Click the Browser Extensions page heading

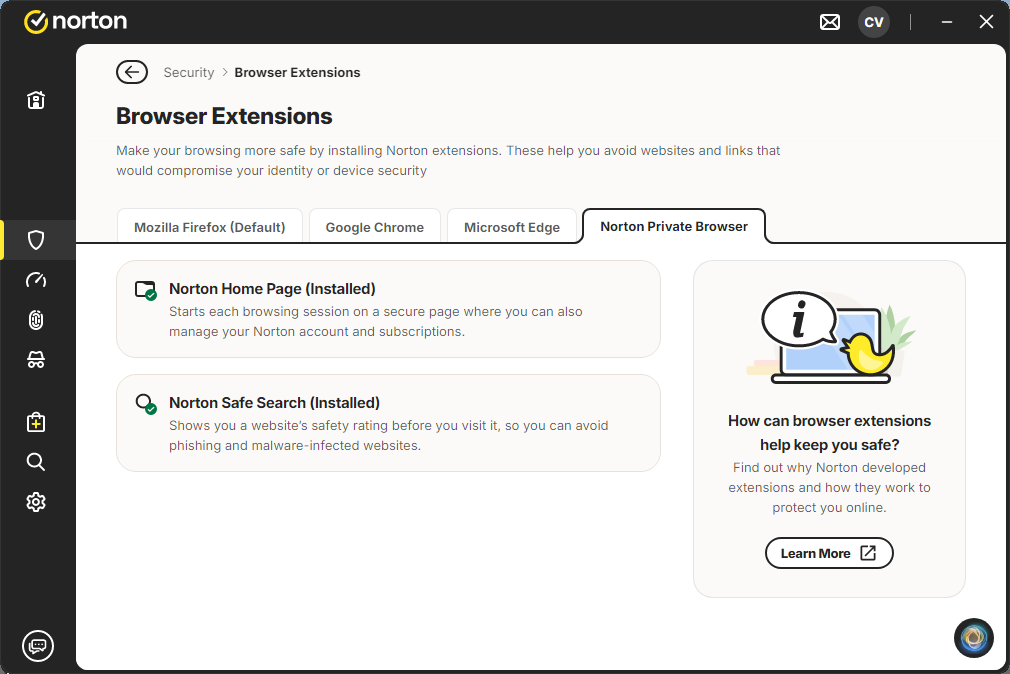point(224,116)
